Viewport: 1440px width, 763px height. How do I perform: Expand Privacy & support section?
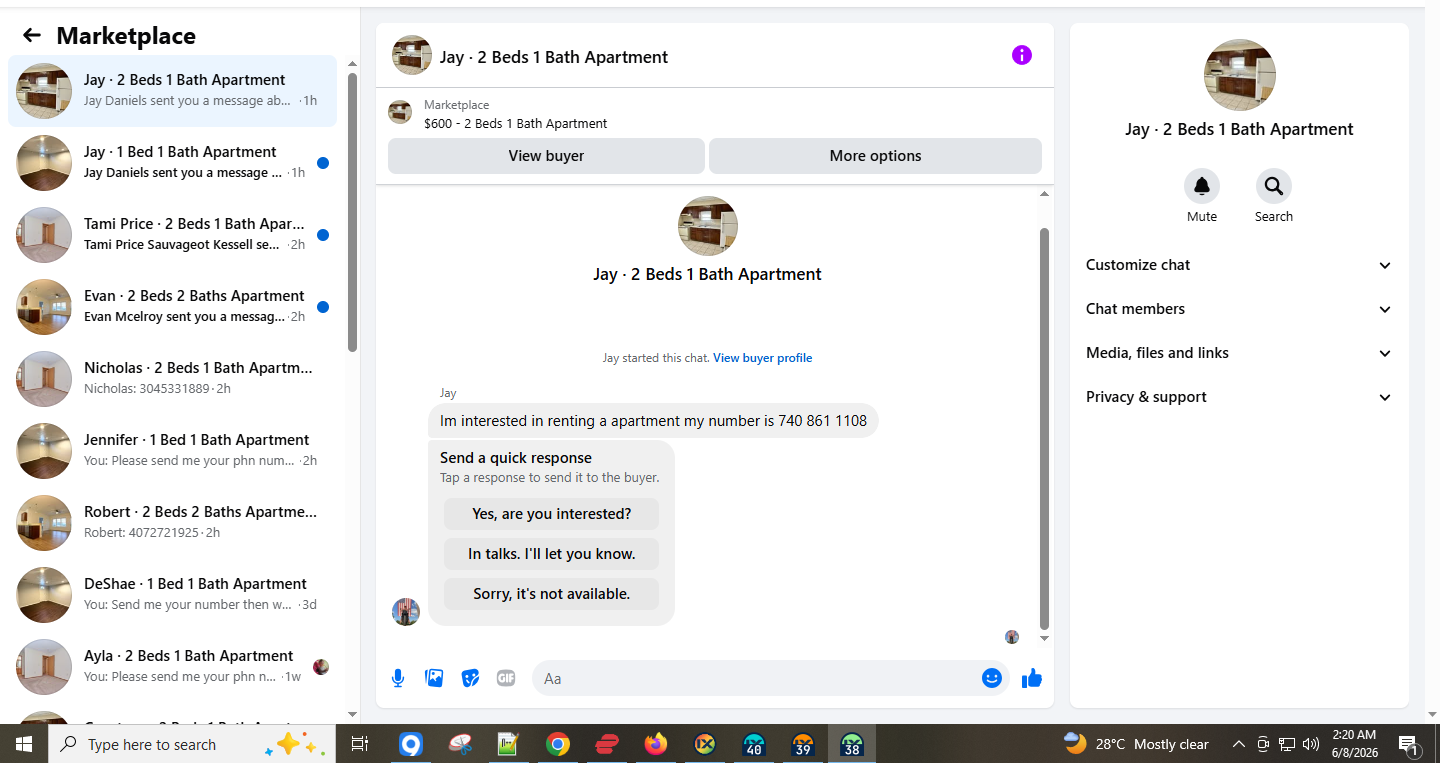[x=1239, y=397]
